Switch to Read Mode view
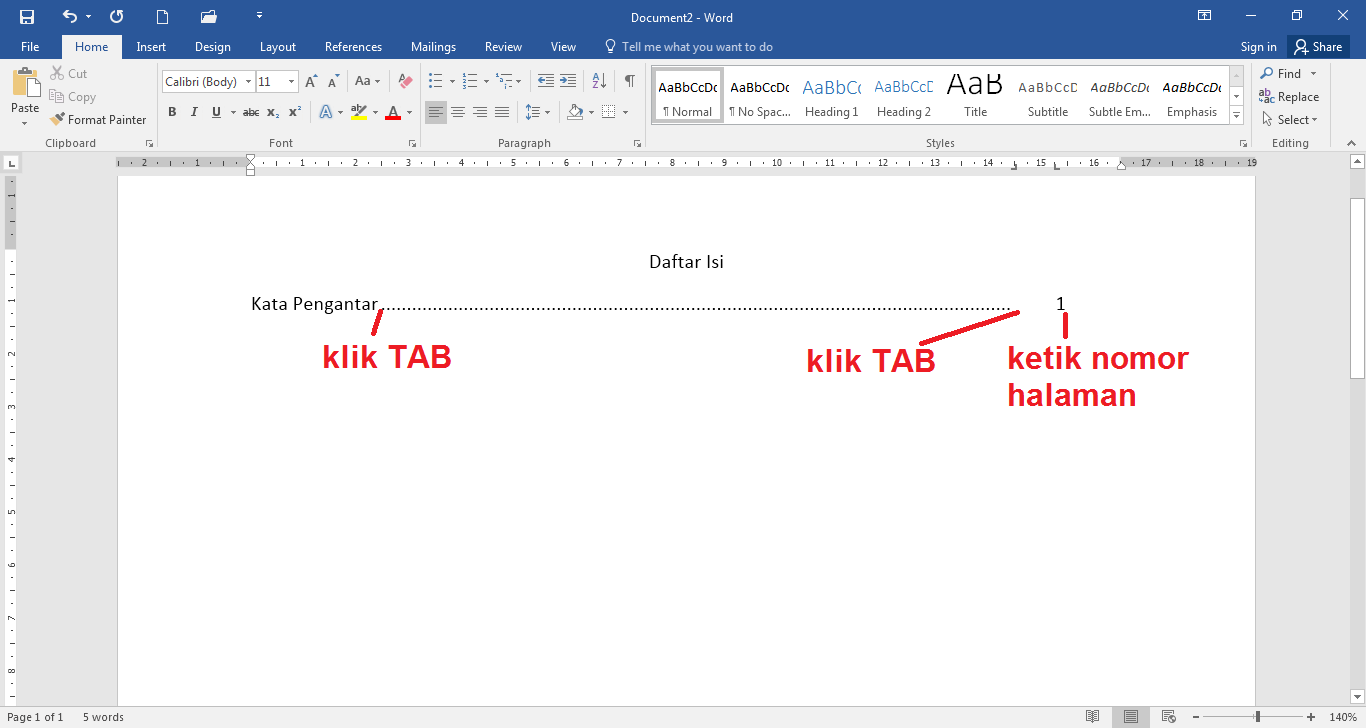The image size is (1366, 728). [x=1093, y=717]
